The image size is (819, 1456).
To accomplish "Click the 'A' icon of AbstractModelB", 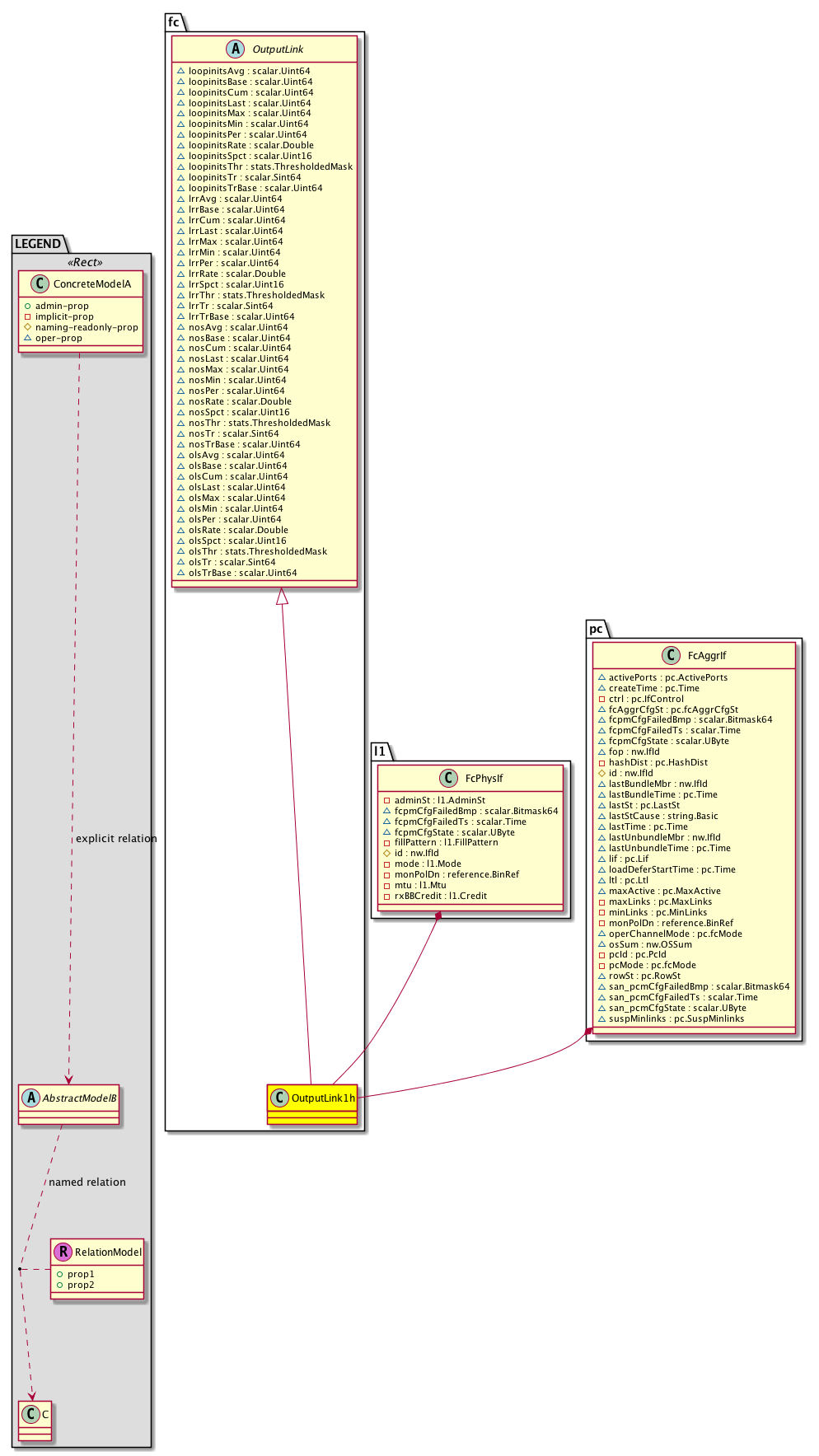I will coord(31,1098).
